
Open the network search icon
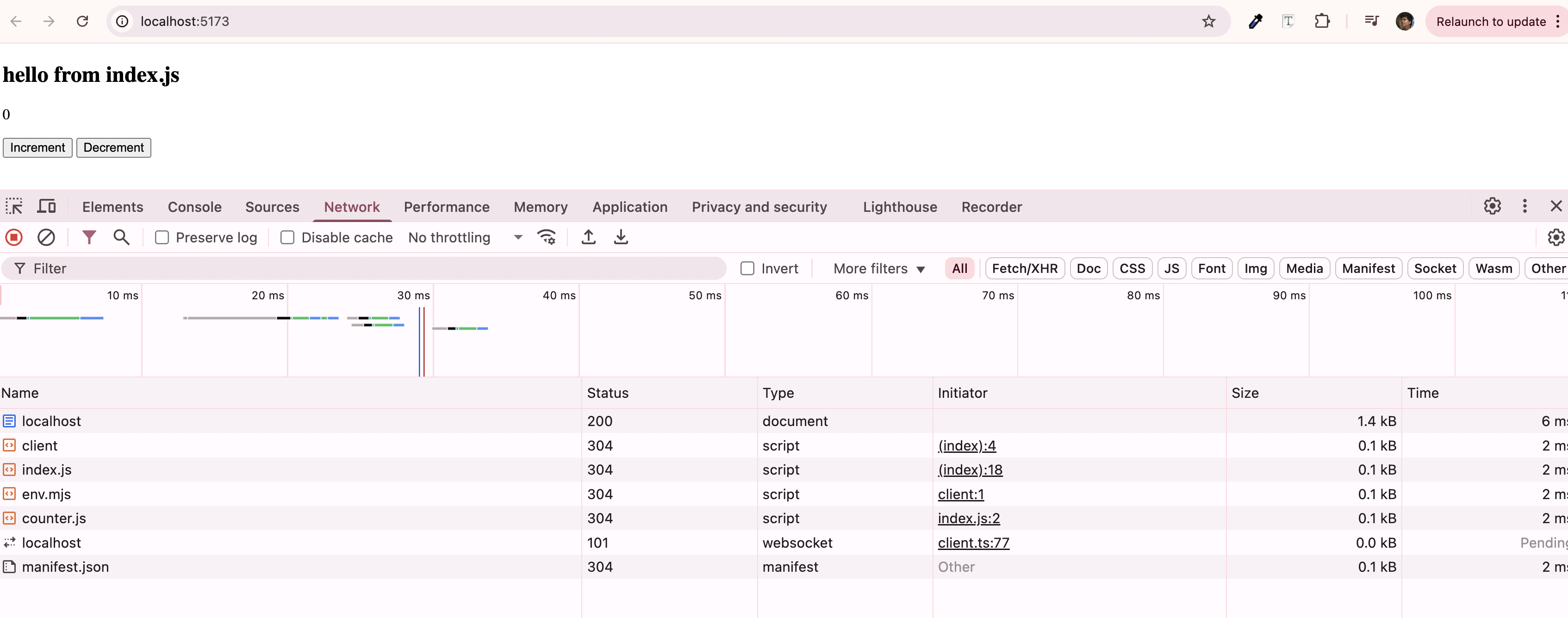point(121,237)
